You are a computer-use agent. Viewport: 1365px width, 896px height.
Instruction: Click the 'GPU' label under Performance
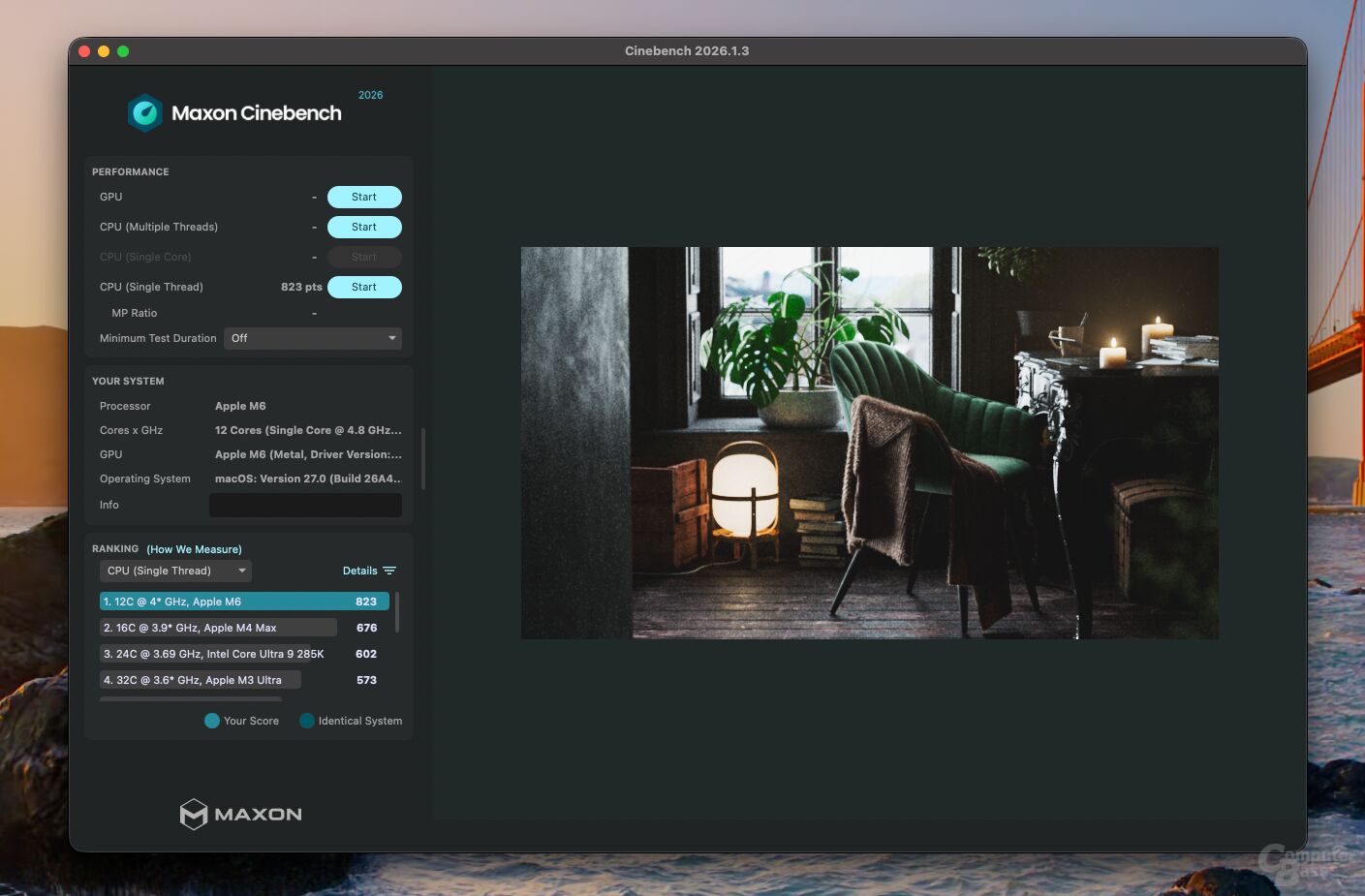click(x=110, y=197)
